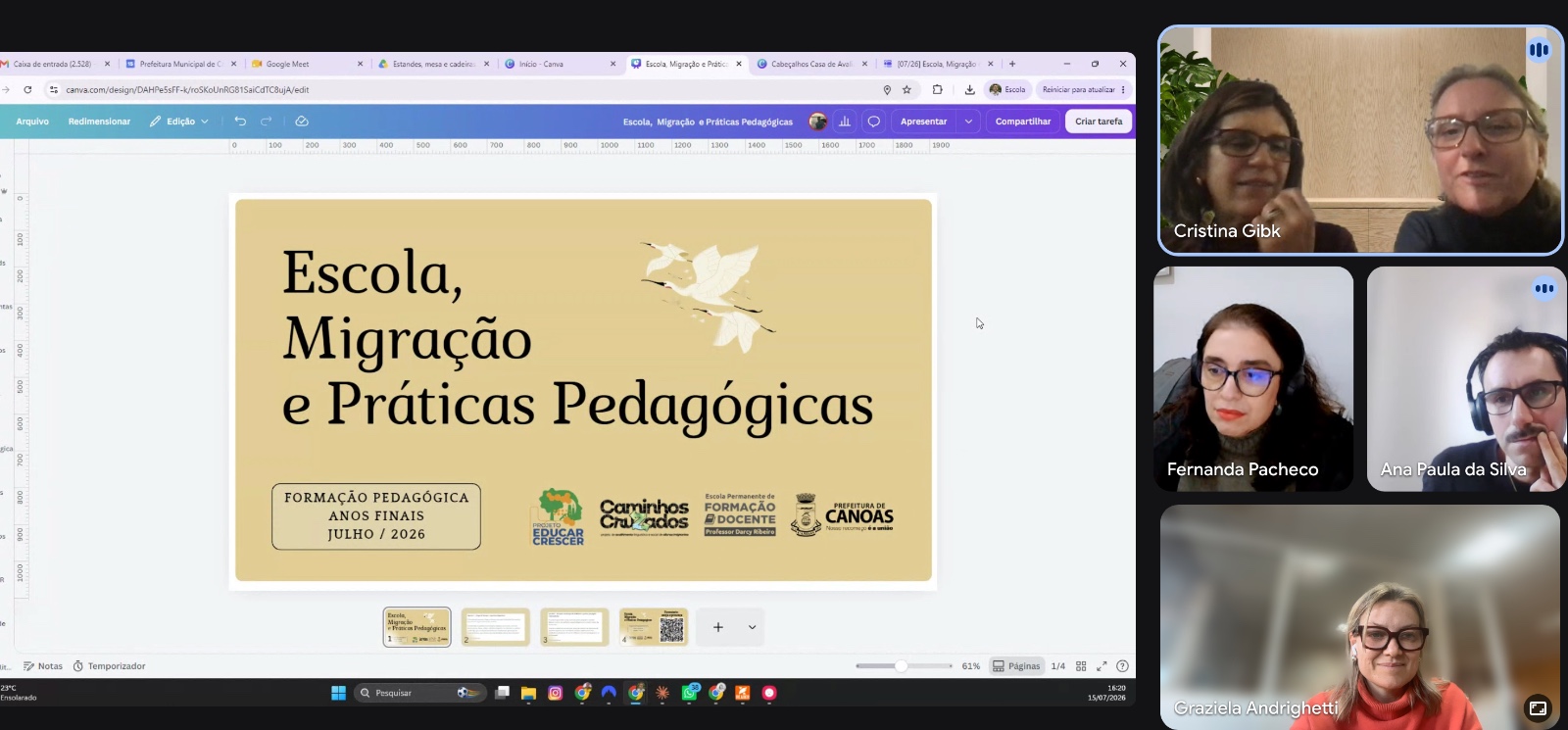
Task: Click the Undo arrow in Canva toolbar
Action: (x=240, y=122)
